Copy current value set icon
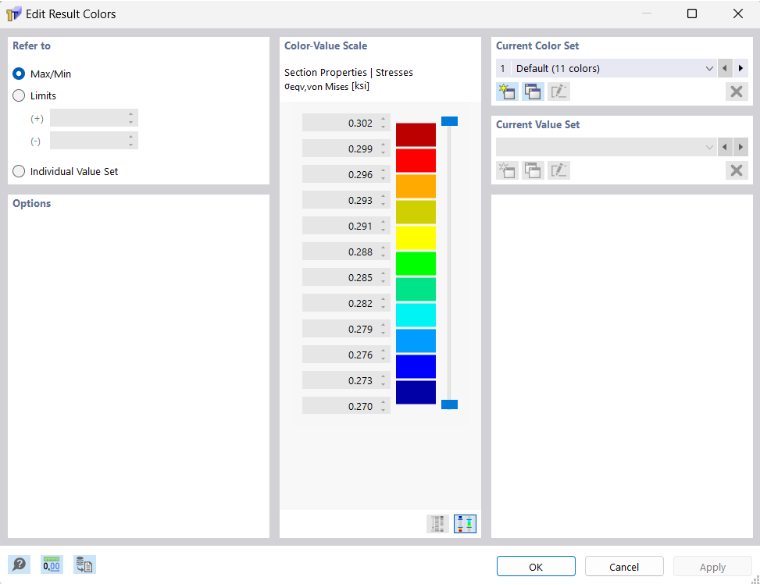Viewport: 760px width, 585px height. coord(533,171)
